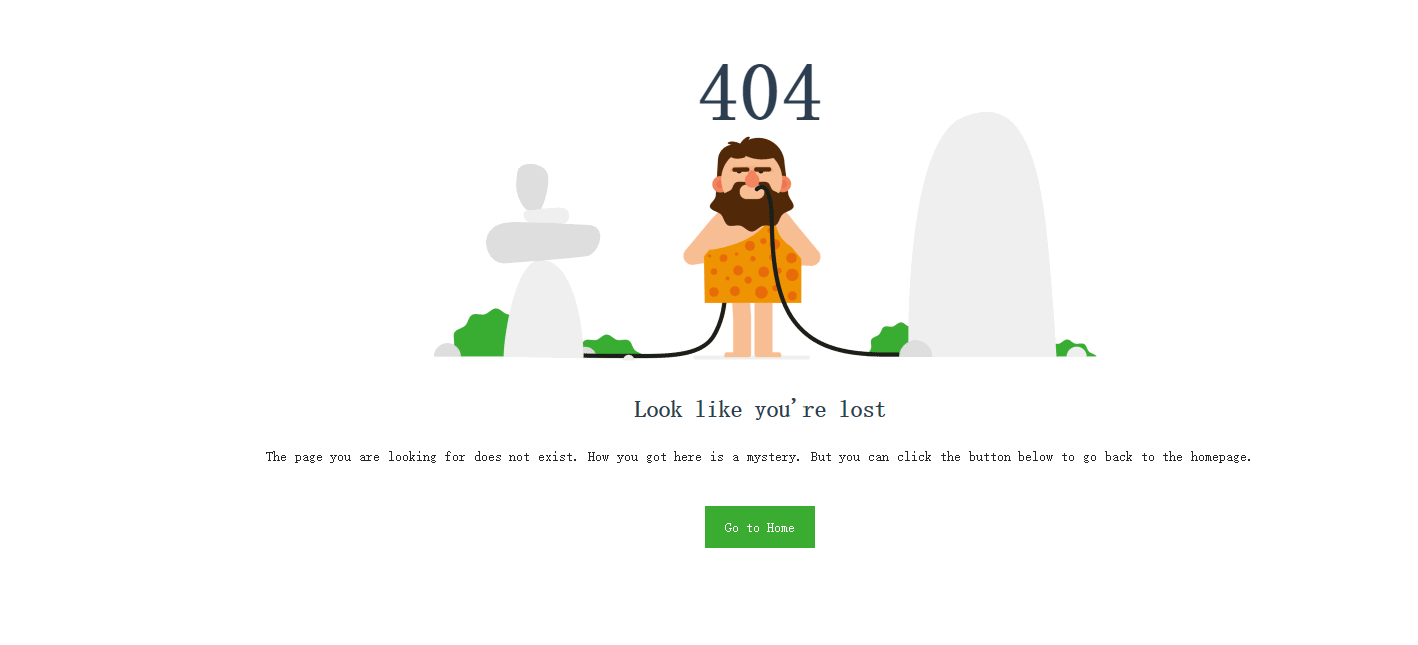Click the base rock under the stacked stones
Viewport: 1418px width, 645px height.
(x=543, y=310)
